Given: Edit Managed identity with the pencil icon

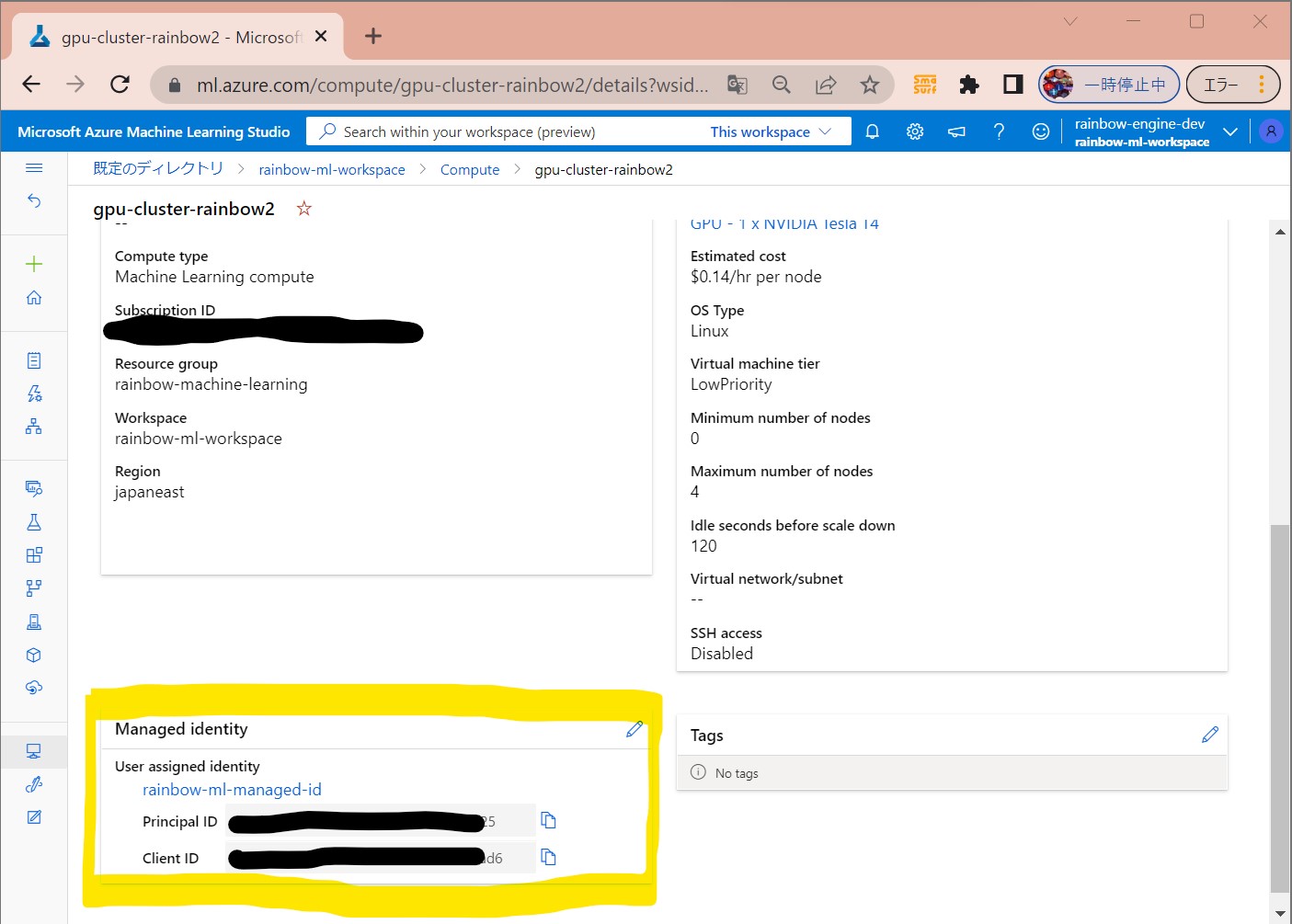Looking at the screenshot, I should tap(635, 729).
